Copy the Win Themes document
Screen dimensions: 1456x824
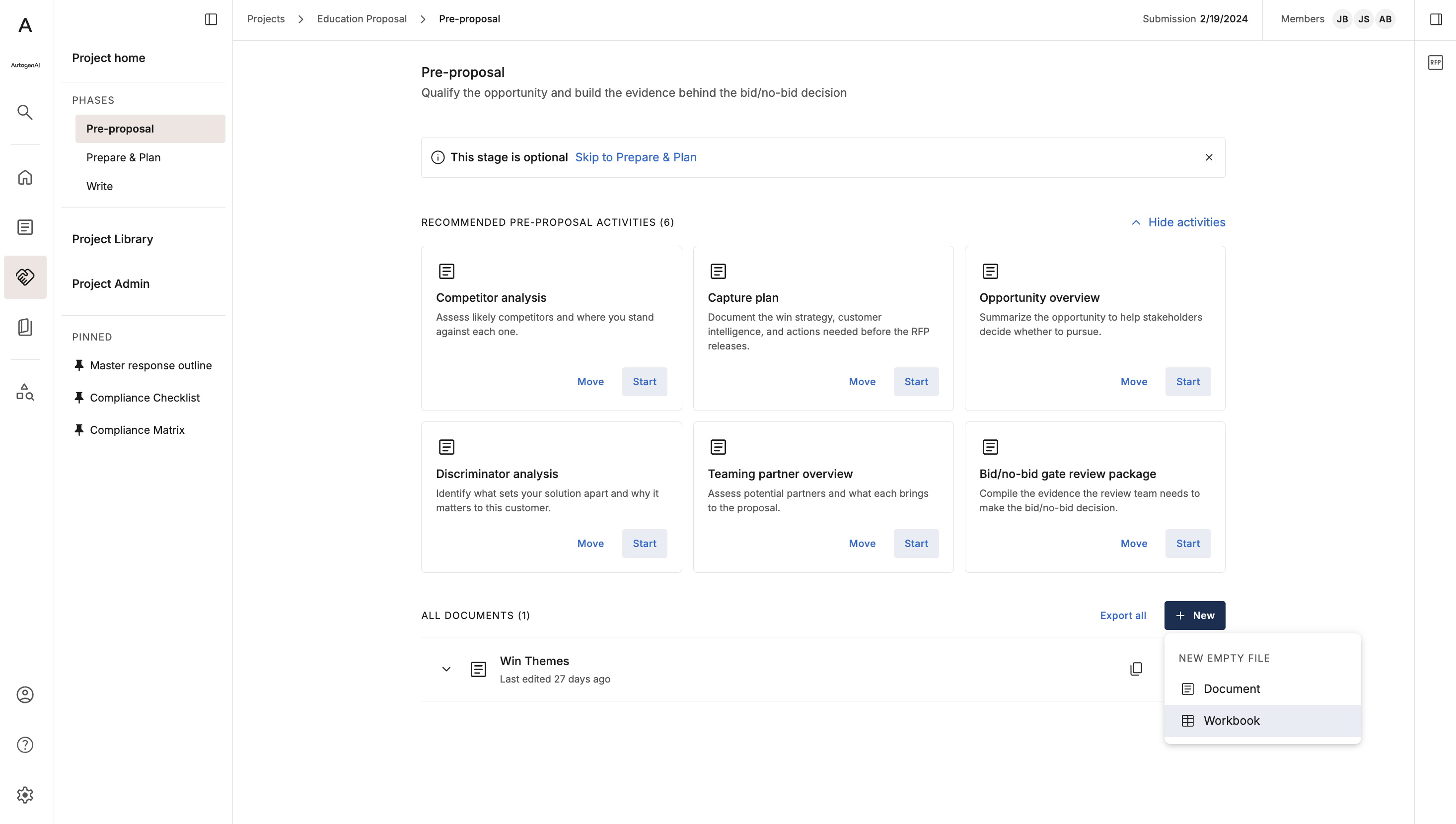1136,669
